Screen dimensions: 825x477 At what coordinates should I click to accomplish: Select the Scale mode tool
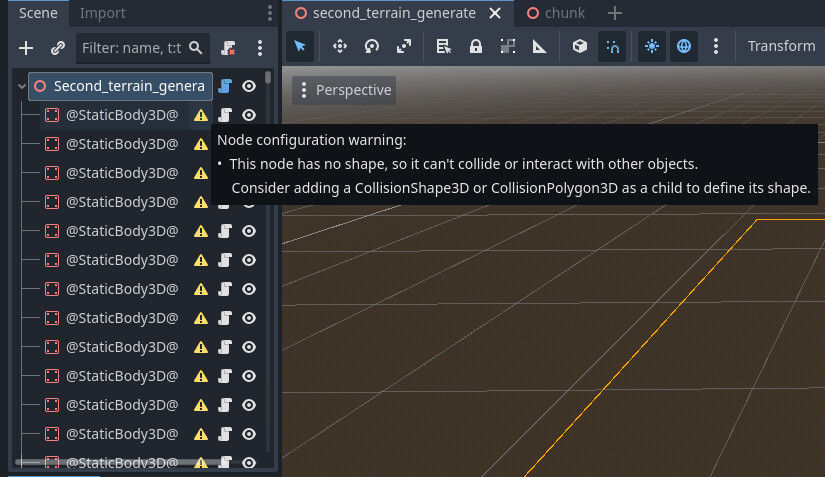[404, 46]
